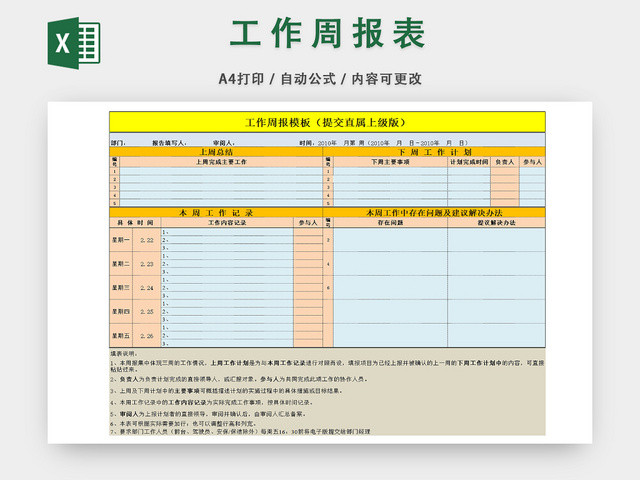Screen dimensions: 640x480
Task: Click the date cell 2.26
Action: coord(147,336)
